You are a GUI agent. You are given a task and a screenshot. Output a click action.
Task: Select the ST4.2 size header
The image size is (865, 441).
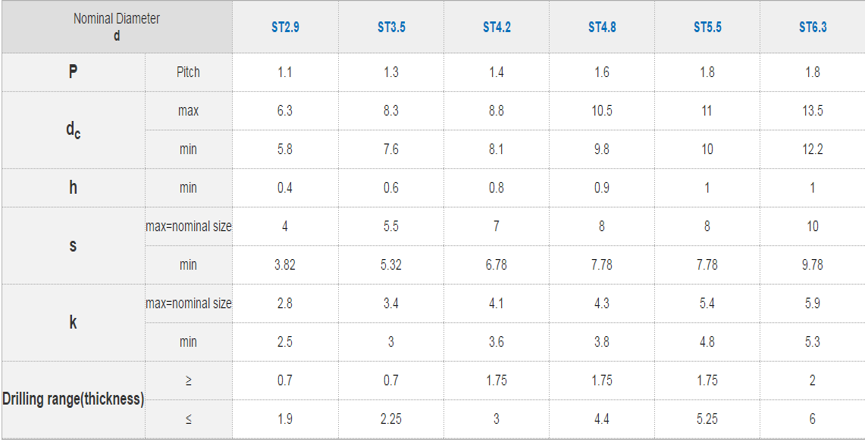(496, 27)
